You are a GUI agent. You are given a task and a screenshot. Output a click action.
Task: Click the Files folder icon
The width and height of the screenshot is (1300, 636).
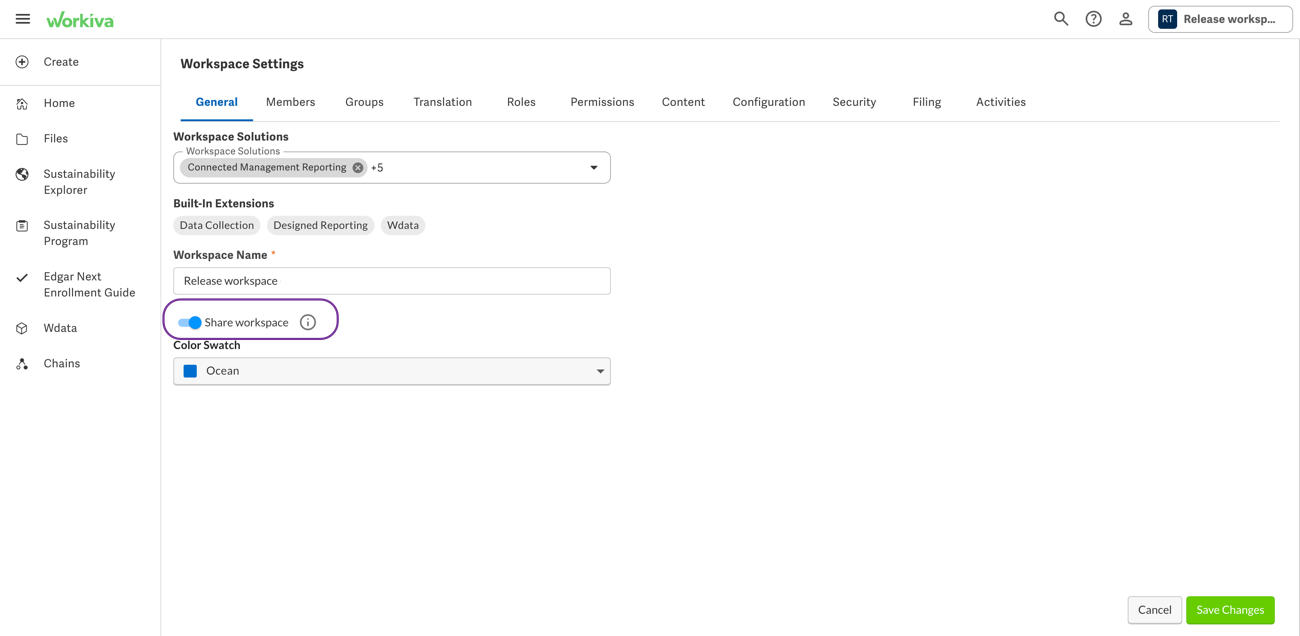tap(22, 139)
